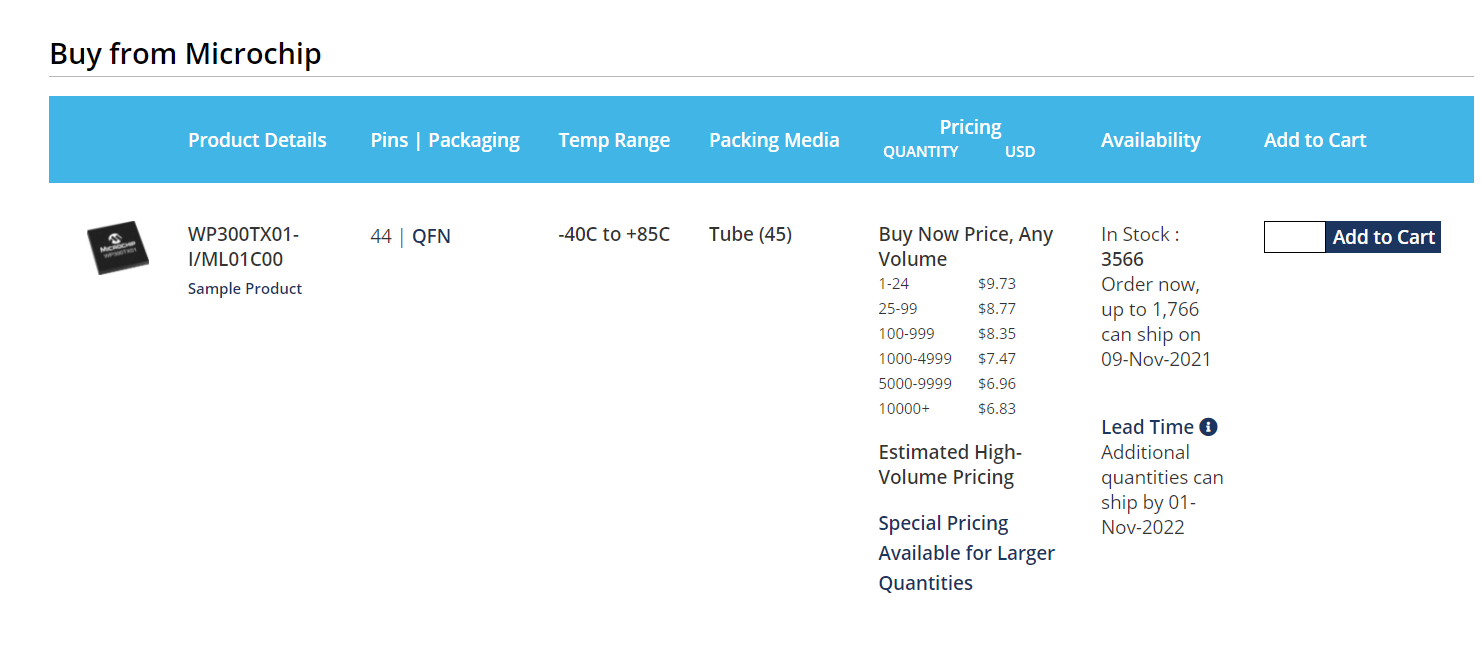
Task: Click the Packing Media column header
Action: tap(774, 140)
